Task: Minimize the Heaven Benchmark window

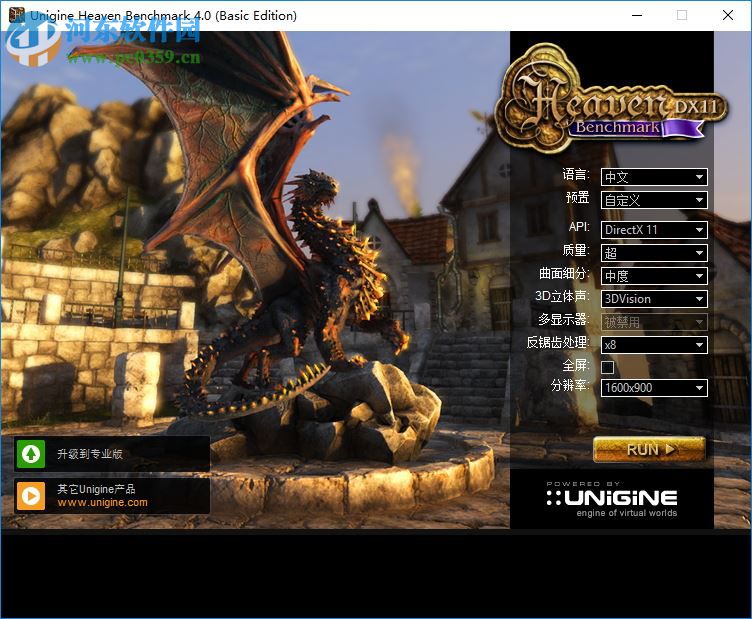Action: [637, 15]
